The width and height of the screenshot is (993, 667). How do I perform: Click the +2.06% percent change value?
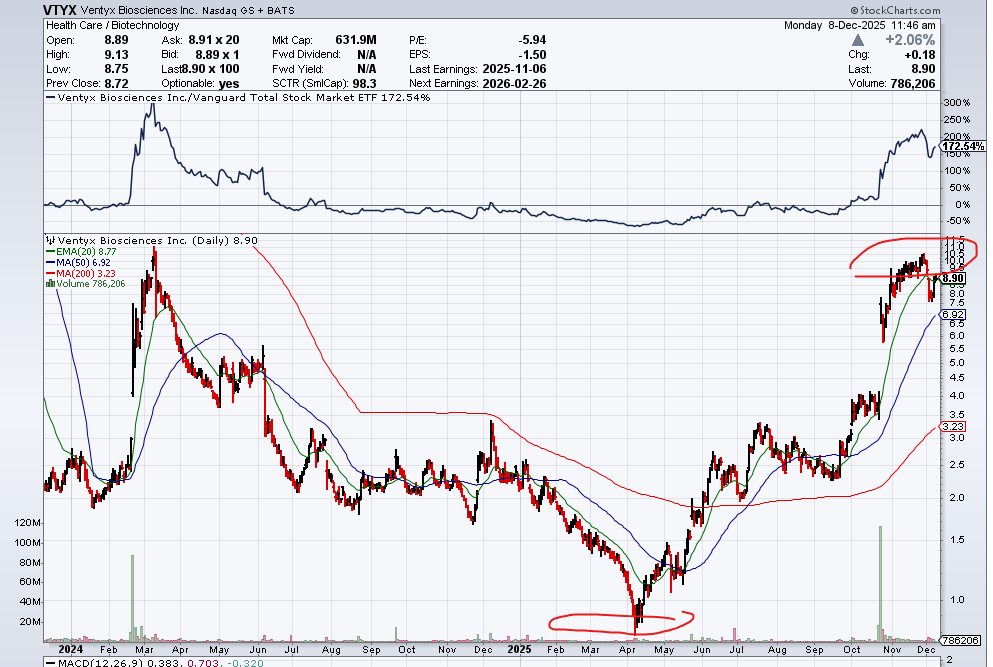tap(910, 40)
